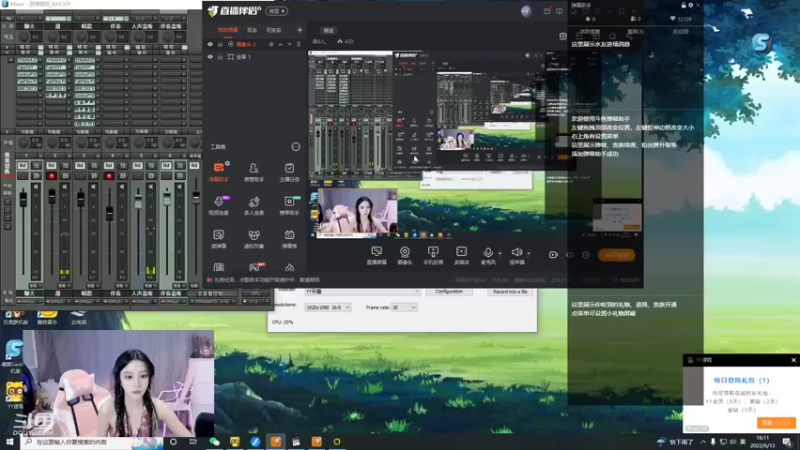This screenshot has width=800, height=450.
Task: Collapse the 工具箱 toolbox section
Action: point(295,146)
